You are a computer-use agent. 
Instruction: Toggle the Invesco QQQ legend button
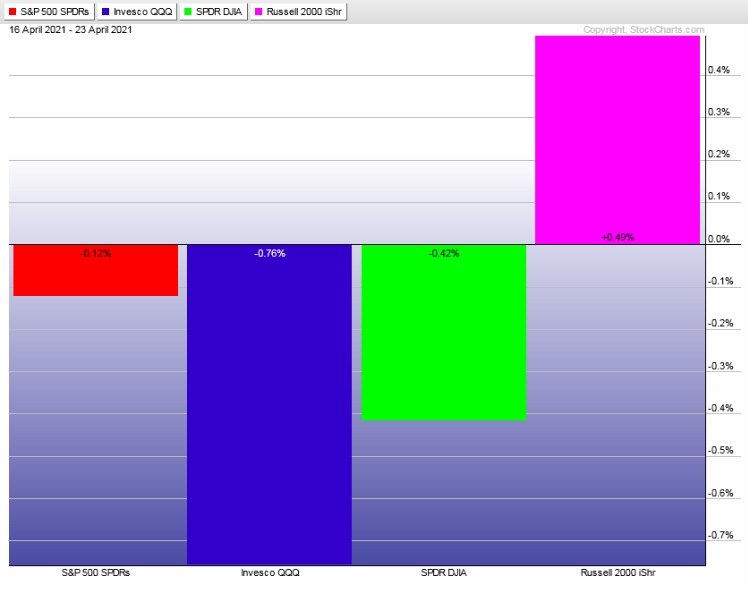click(137, 11)
